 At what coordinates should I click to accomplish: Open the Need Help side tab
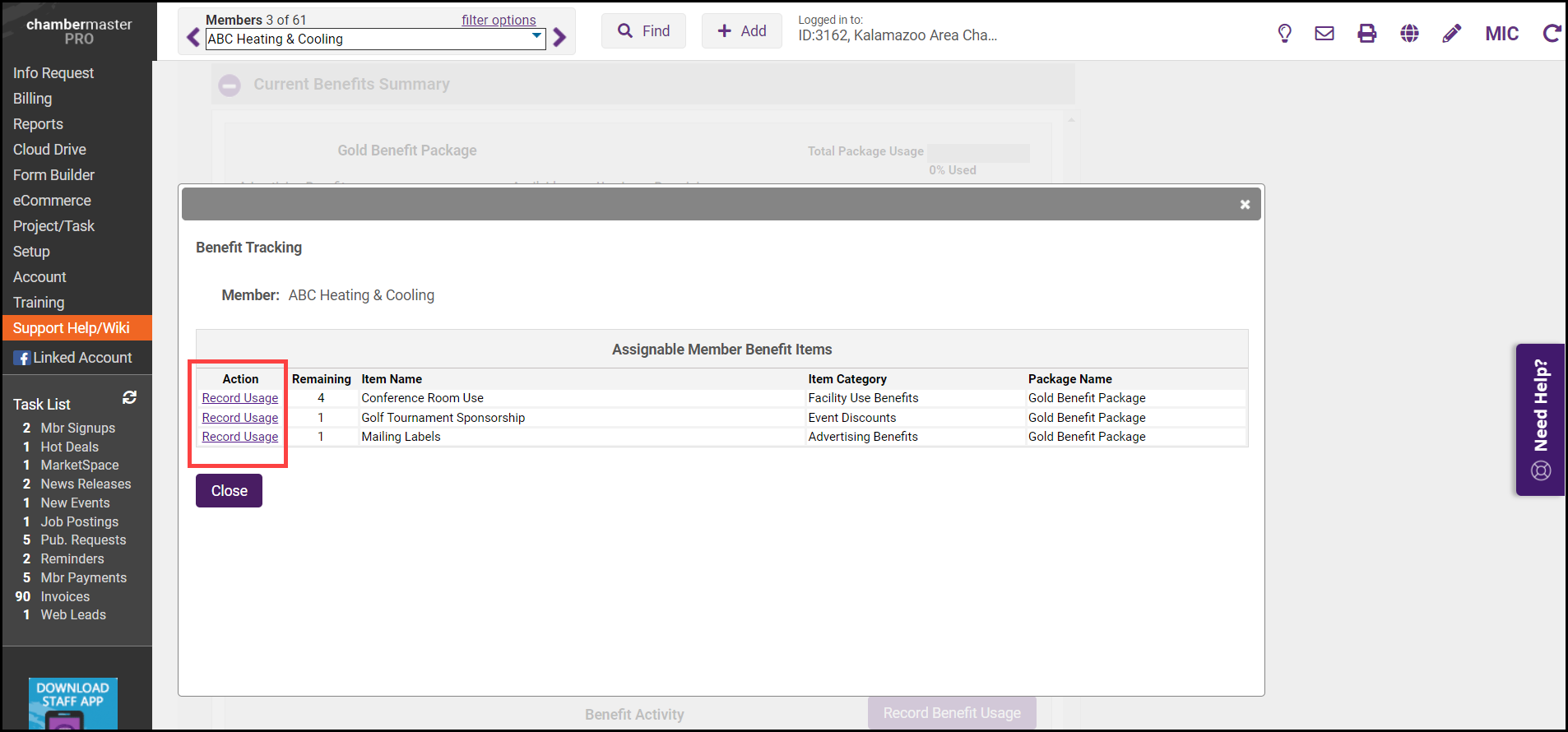[1540, 419]
